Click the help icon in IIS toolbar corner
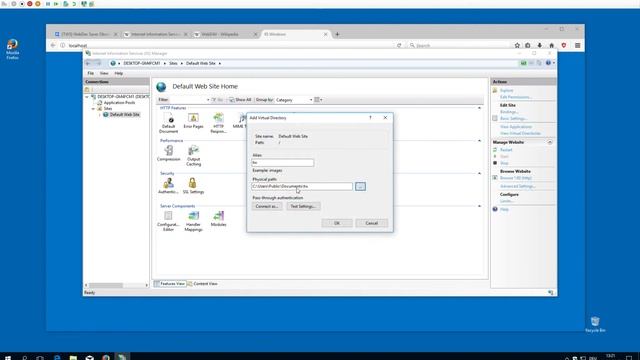 pos(548,63)
